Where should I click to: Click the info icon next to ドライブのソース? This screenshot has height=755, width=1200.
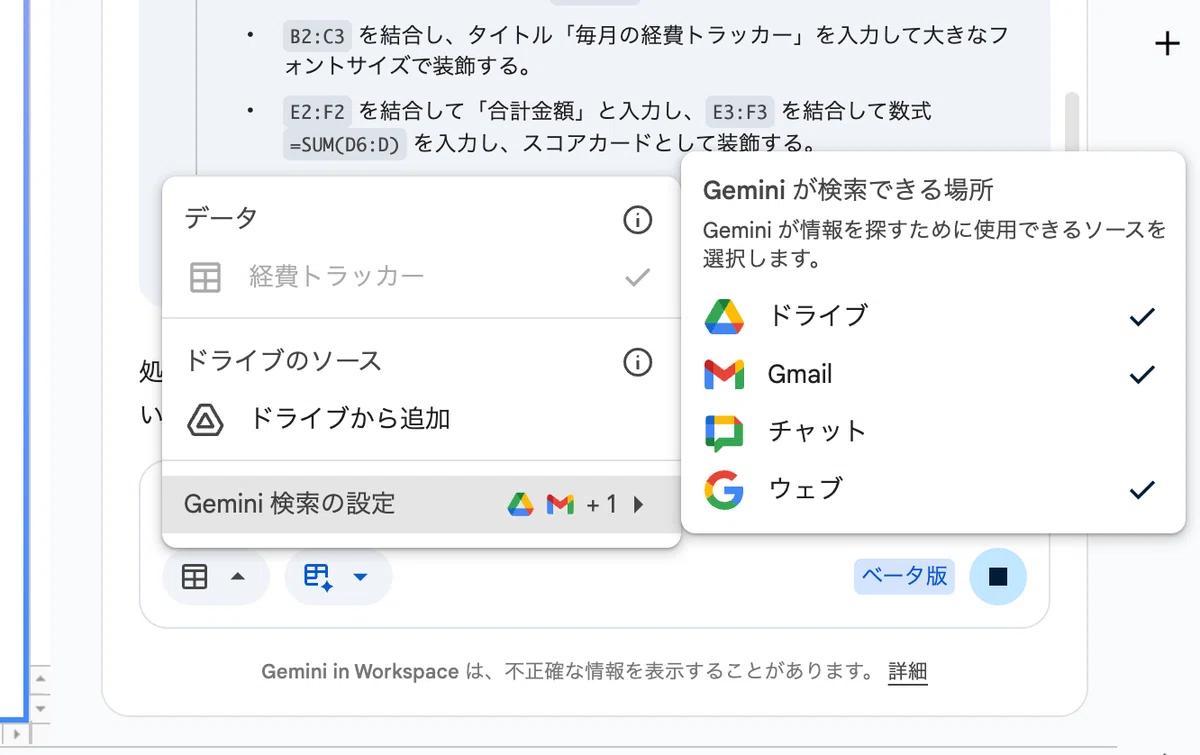(x=637, y=361)
